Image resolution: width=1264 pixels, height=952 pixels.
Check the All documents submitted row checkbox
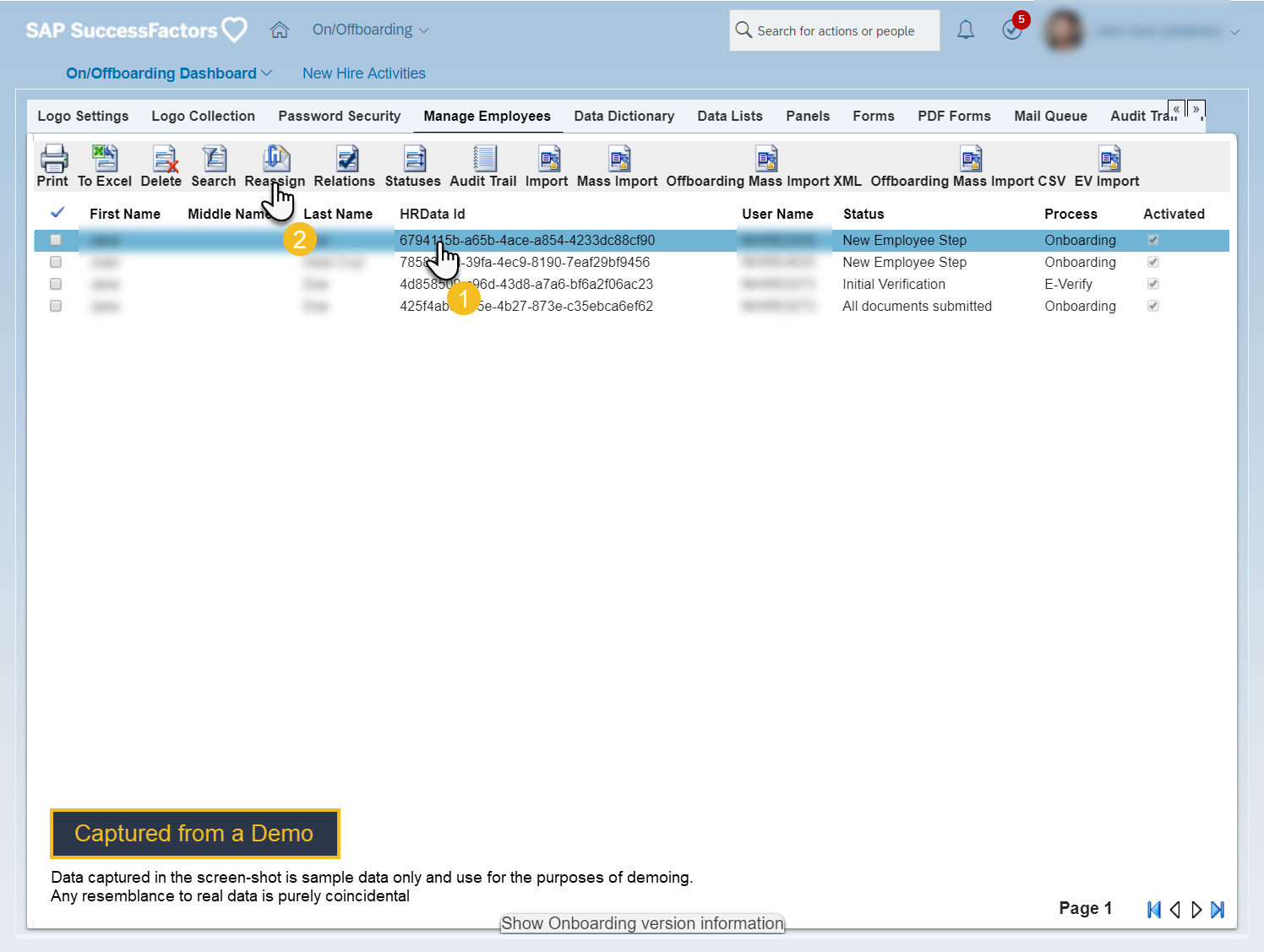pos(56,306)
